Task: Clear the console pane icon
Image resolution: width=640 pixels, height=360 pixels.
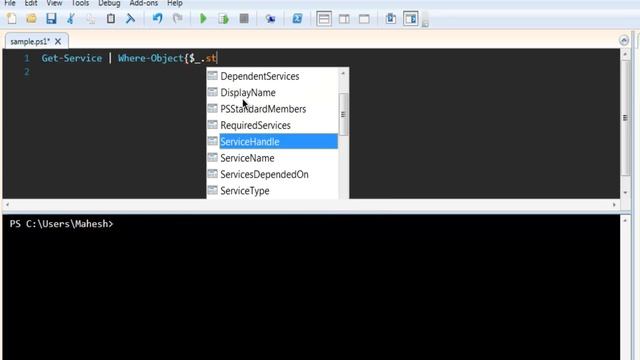Action: (130, 19)
